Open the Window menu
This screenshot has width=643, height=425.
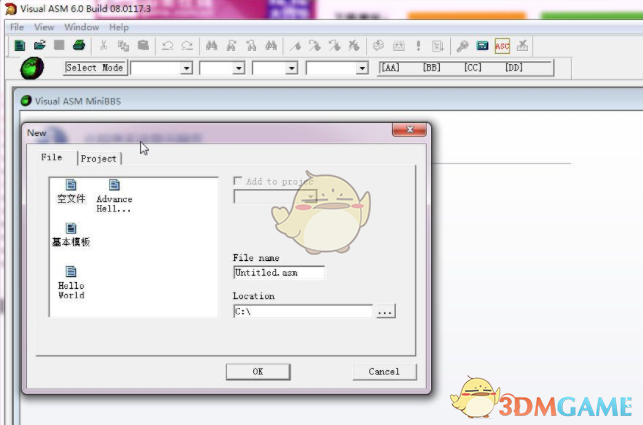(x=82, y=27)
